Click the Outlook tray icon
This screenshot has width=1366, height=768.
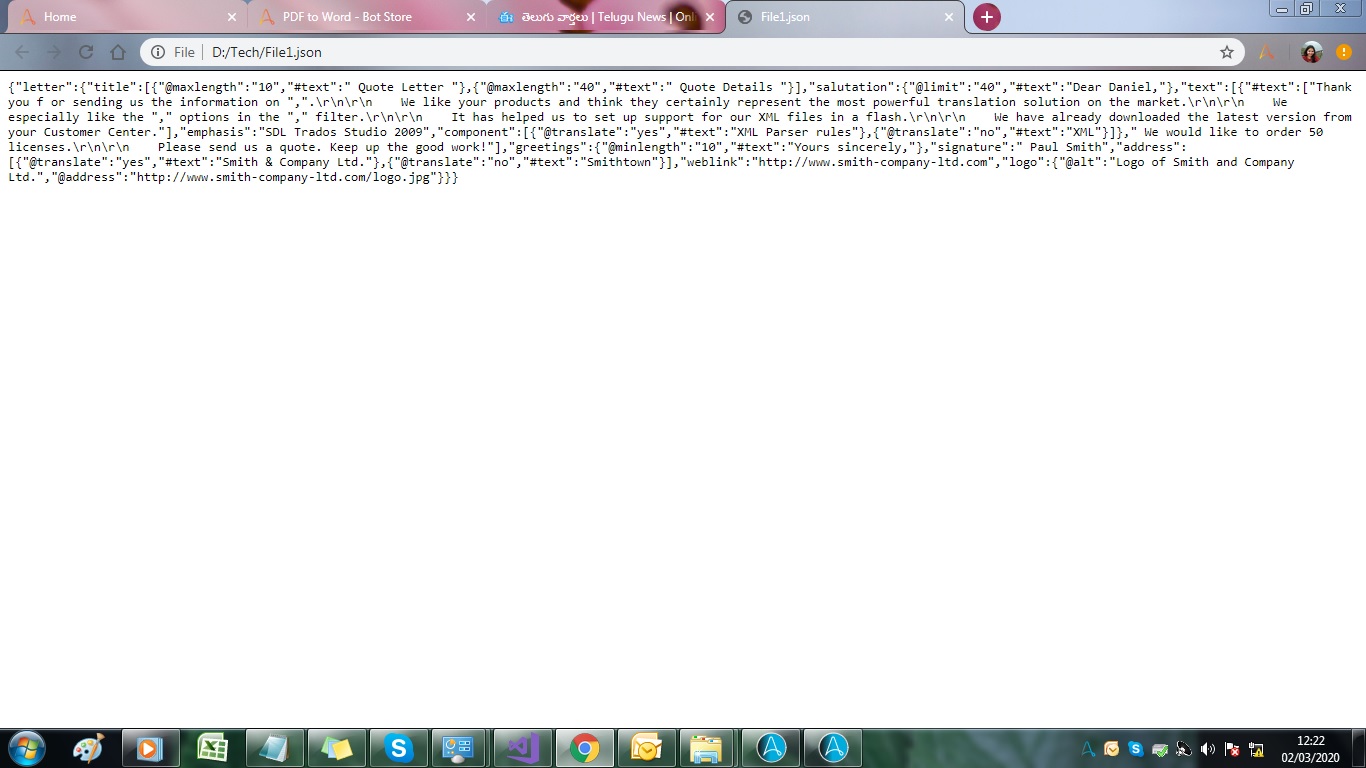pos(1112,749)
